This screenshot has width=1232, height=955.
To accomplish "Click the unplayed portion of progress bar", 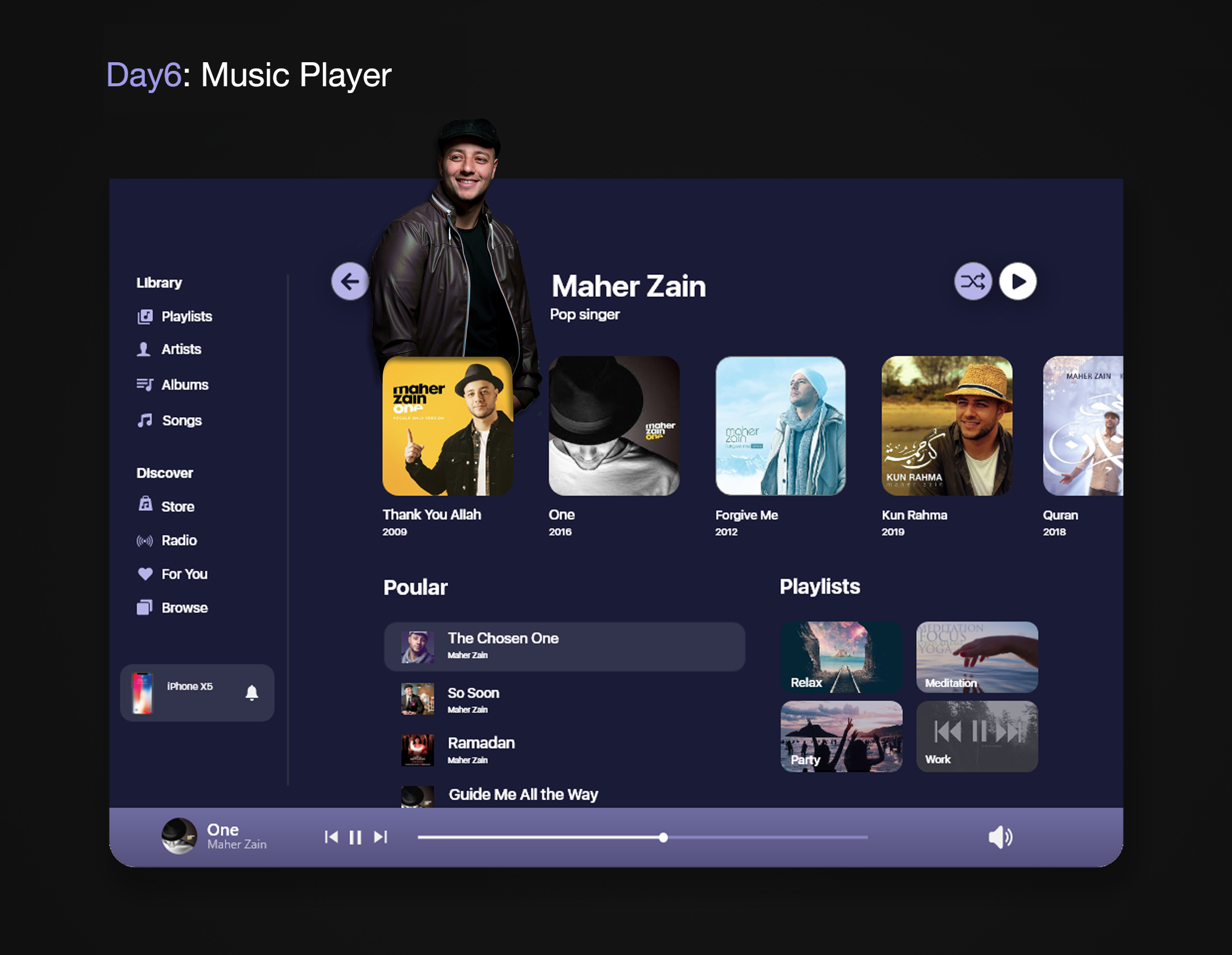I will (768, 837).
